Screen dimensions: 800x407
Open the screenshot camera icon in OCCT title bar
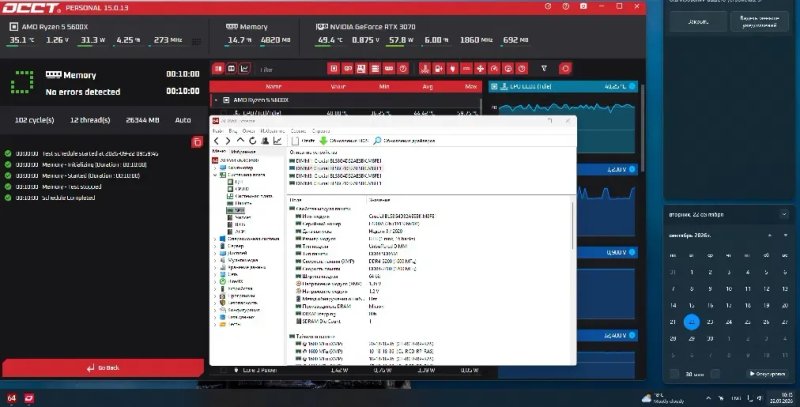pos(583,6)
